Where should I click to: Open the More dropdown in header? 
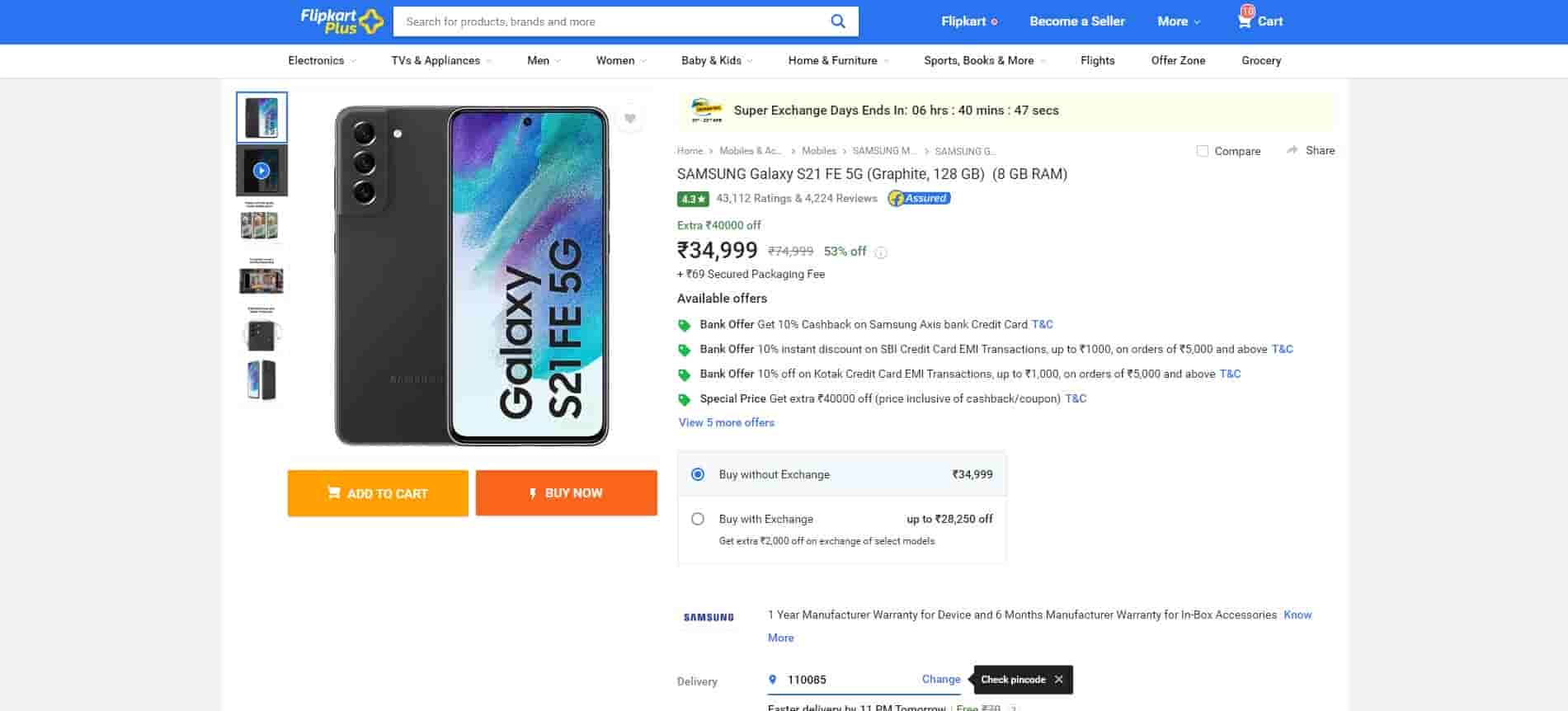(x=1178, y=21)
